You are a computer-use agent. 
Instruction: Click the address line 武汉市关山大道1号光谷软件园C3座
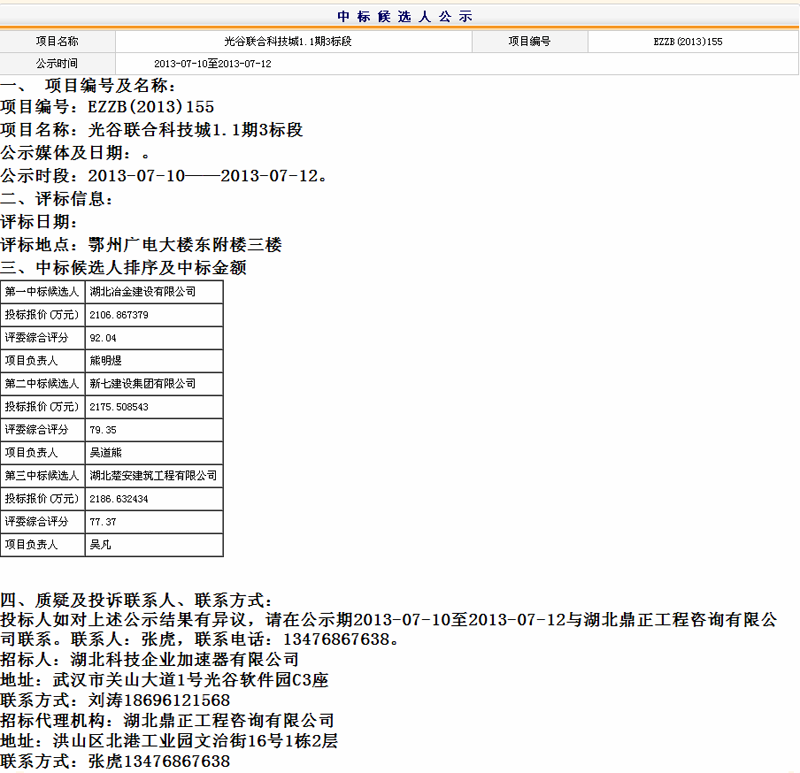[164, 680]
